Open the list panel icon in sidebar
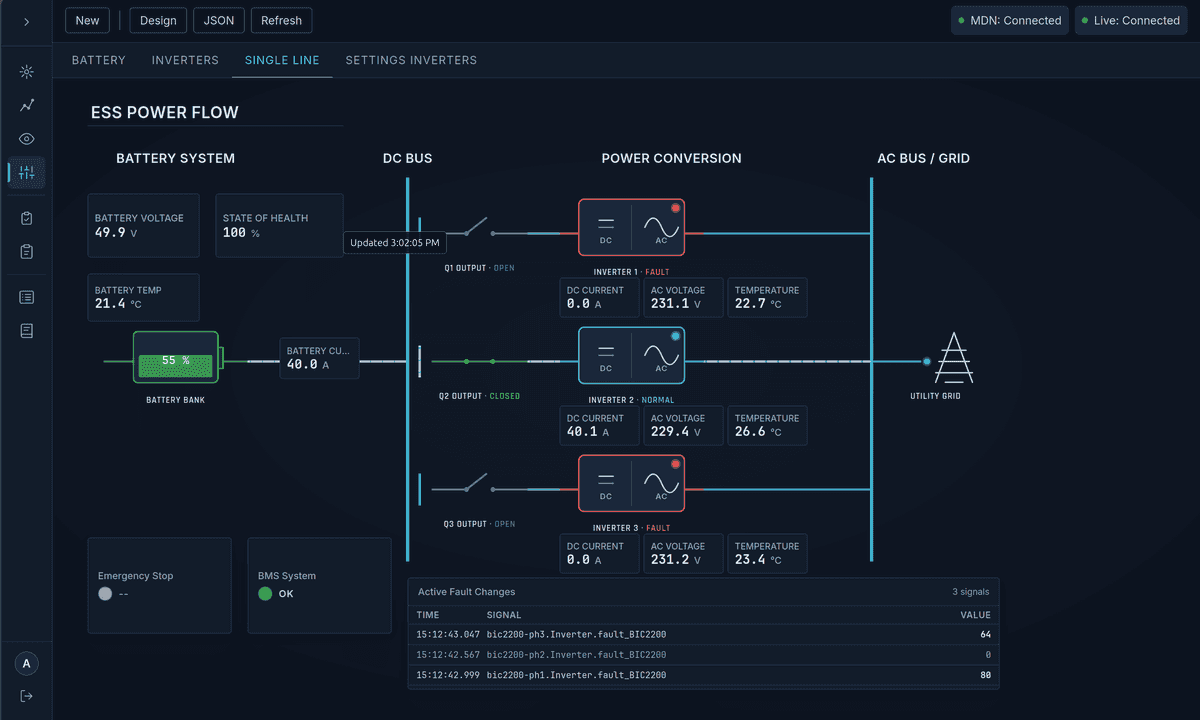Image resolution: width=1200 pixels, height=720 pixels. click(27, 297)
